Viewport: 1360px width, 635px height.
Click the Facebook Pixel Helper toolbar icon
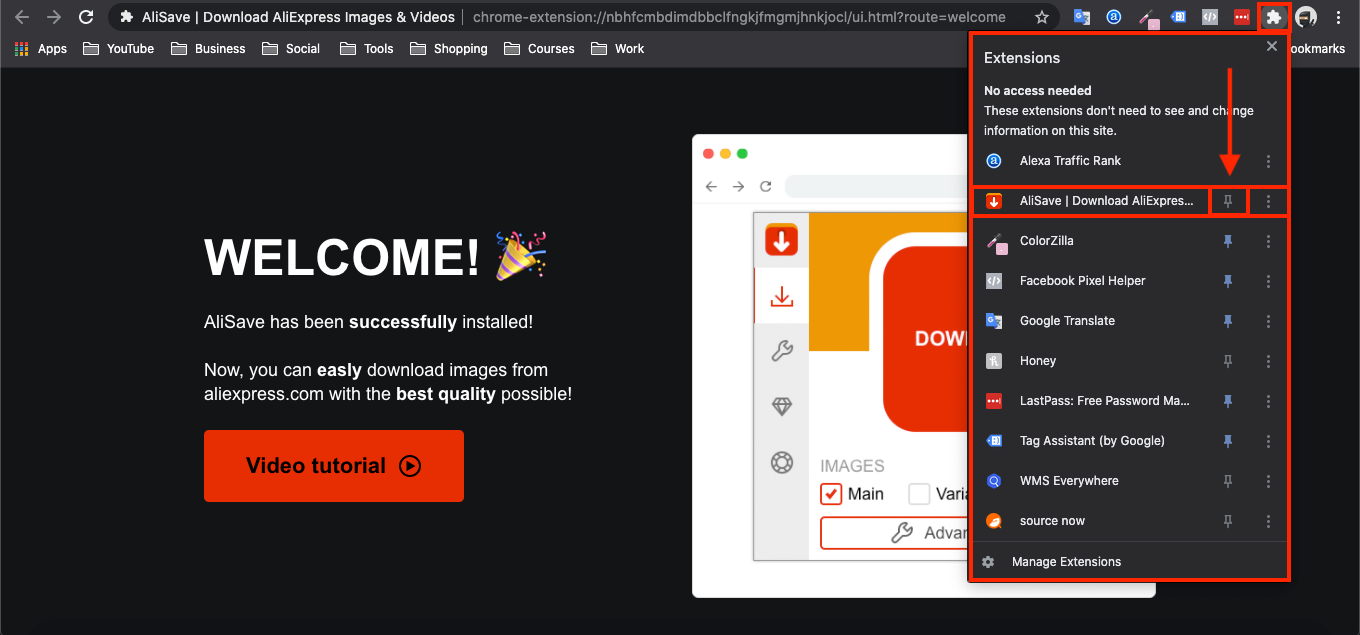pyautogui.click(x=1209, y=17)
